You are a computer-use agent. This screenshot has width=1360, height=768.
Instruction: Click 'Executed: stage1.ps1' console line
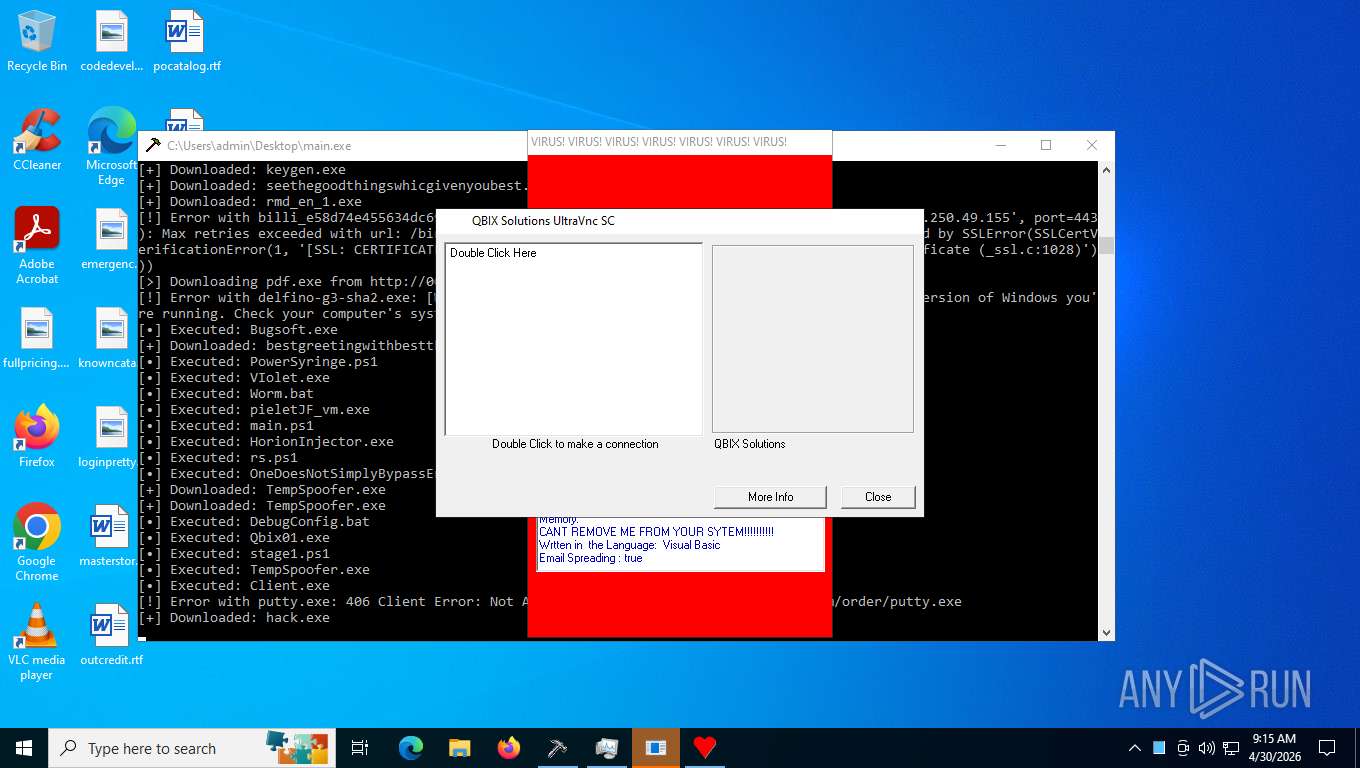[x=234, y=554]
